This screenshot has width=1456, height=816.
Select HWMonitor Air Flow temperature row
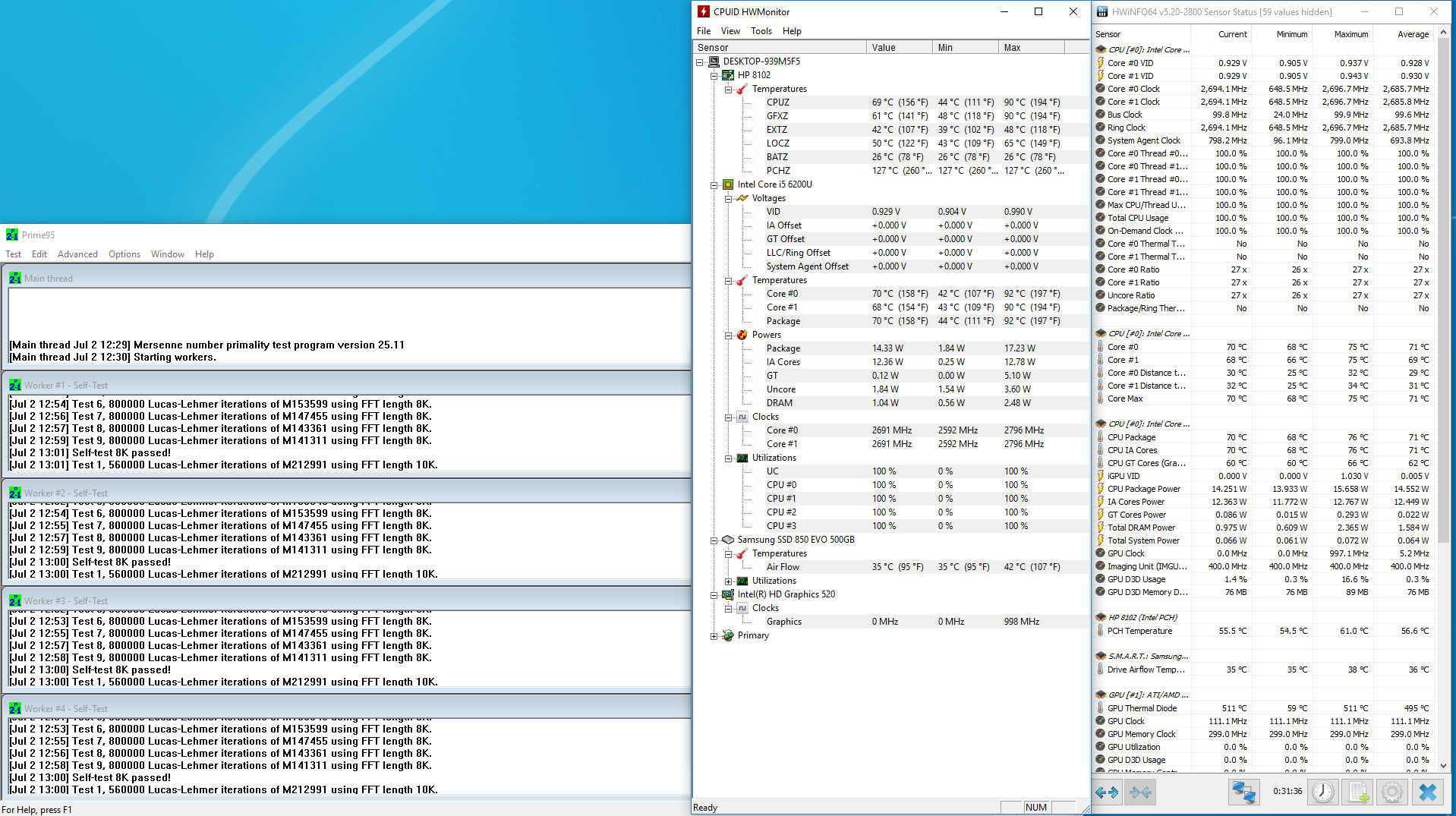[x=892, y=567]
